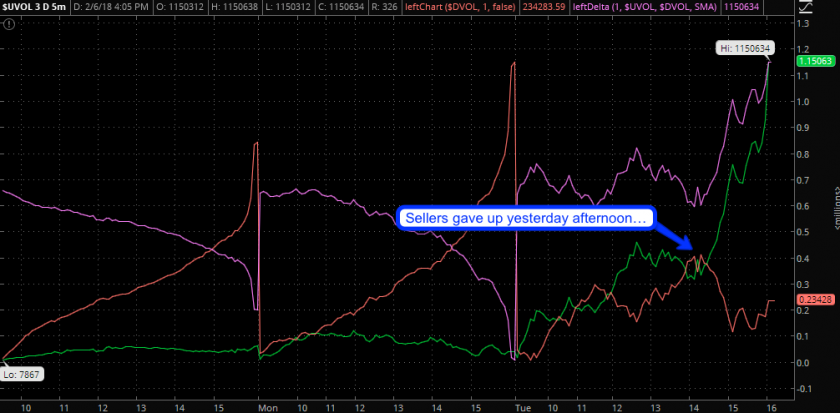840x413 pixels.
Task: Click the exclamation alert icon on chart
Action: (x=12, y=25)
